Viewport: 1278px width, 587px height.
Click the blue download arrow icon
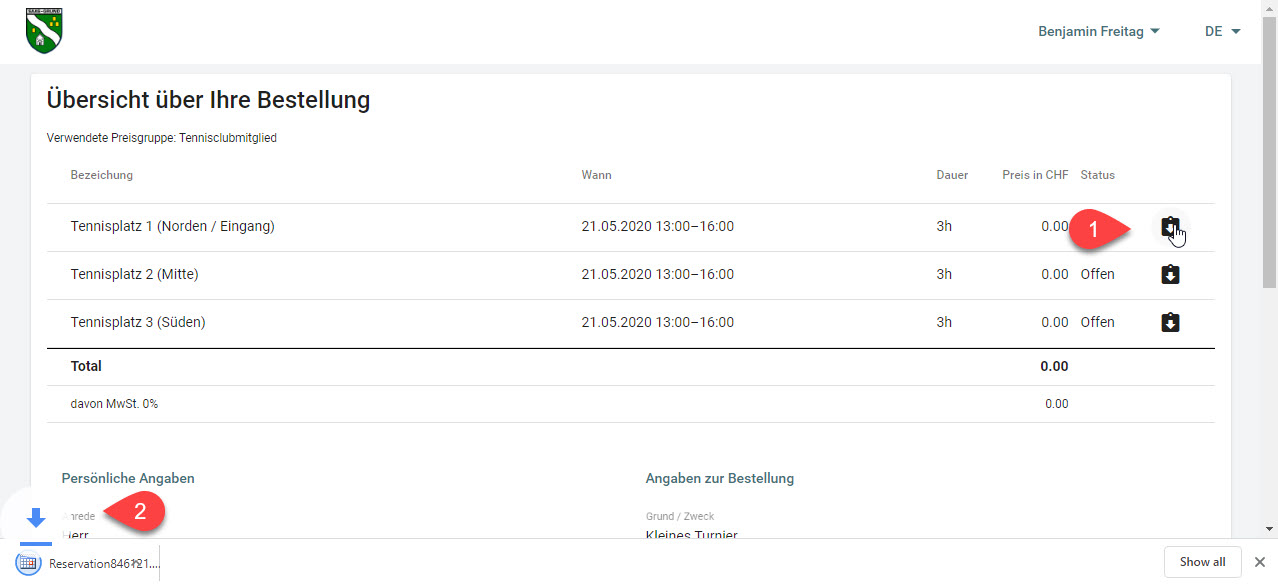(36, 517)
